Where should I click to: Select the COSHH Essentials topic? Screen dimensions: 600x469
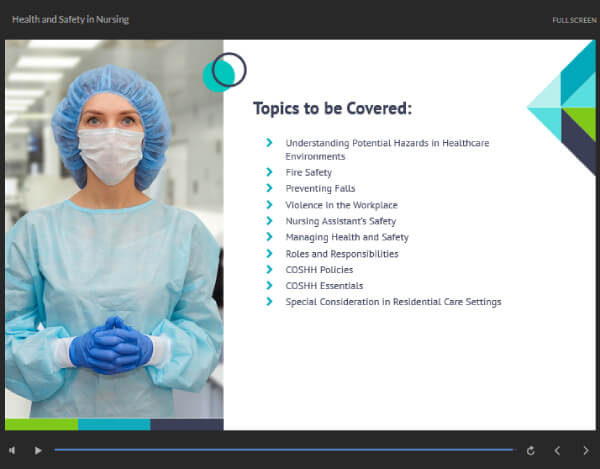324,286
